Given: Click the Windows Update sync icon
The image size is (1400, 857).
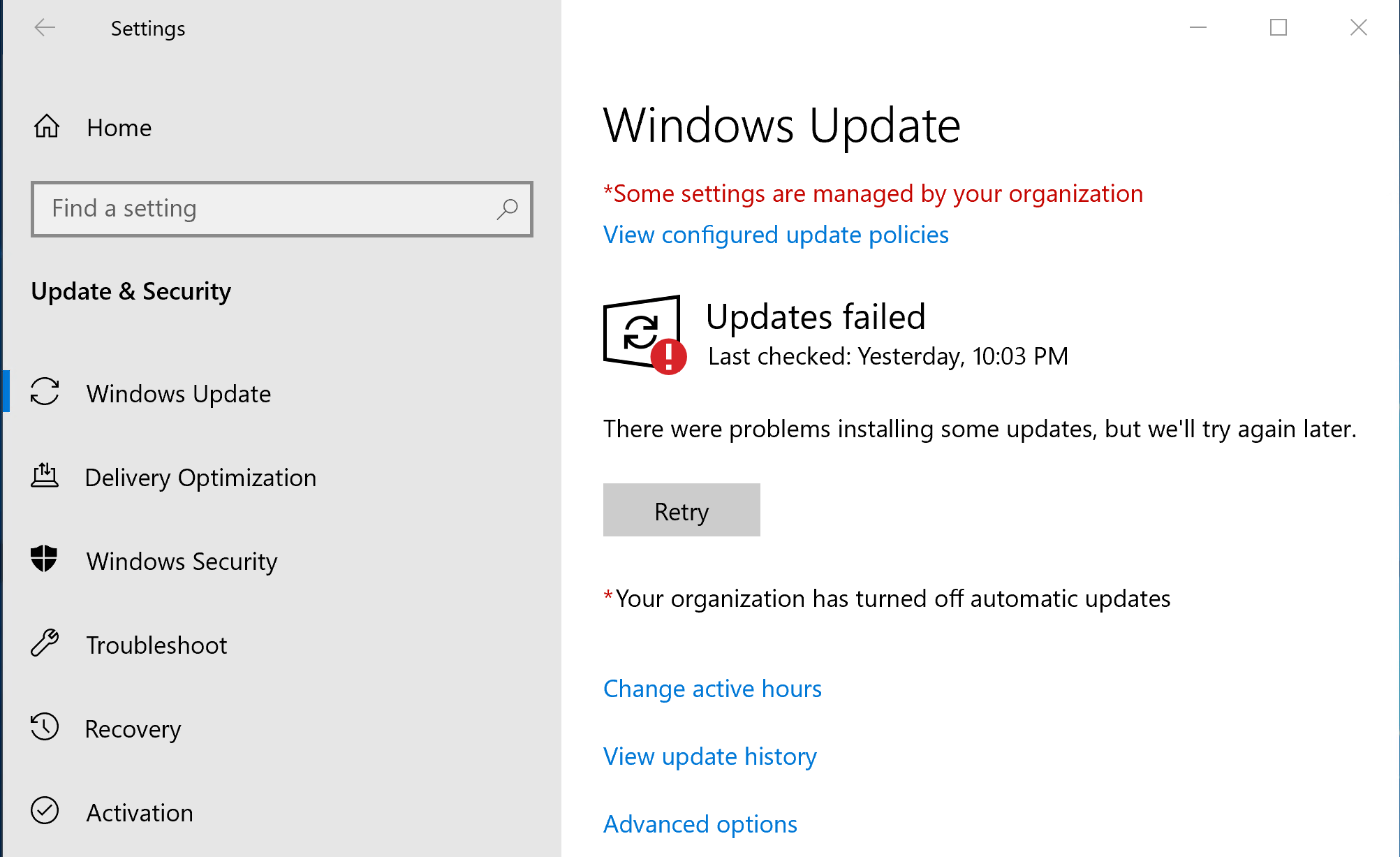Looking at the screenshot, I should [45, 392].
